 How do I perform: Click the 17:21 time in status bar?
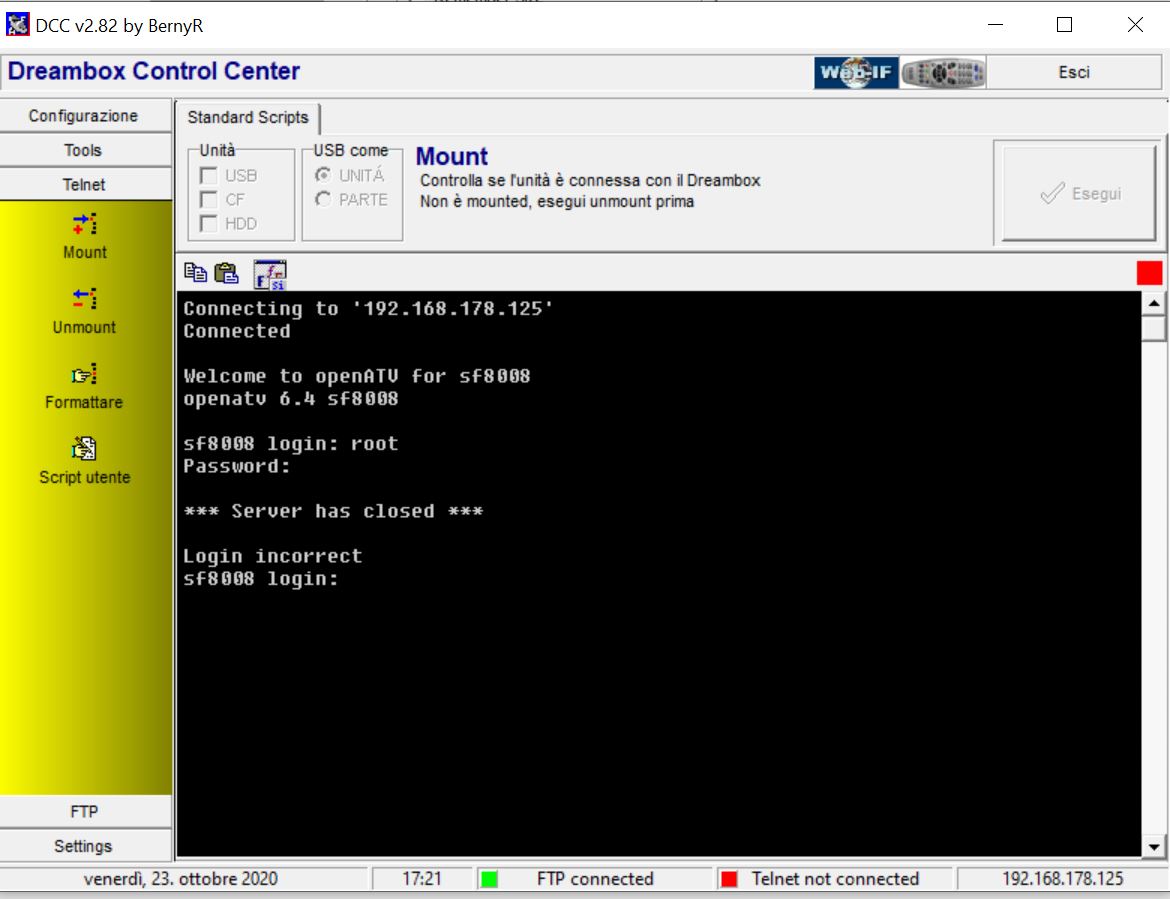pyautogui.click(x=422, y=880)
